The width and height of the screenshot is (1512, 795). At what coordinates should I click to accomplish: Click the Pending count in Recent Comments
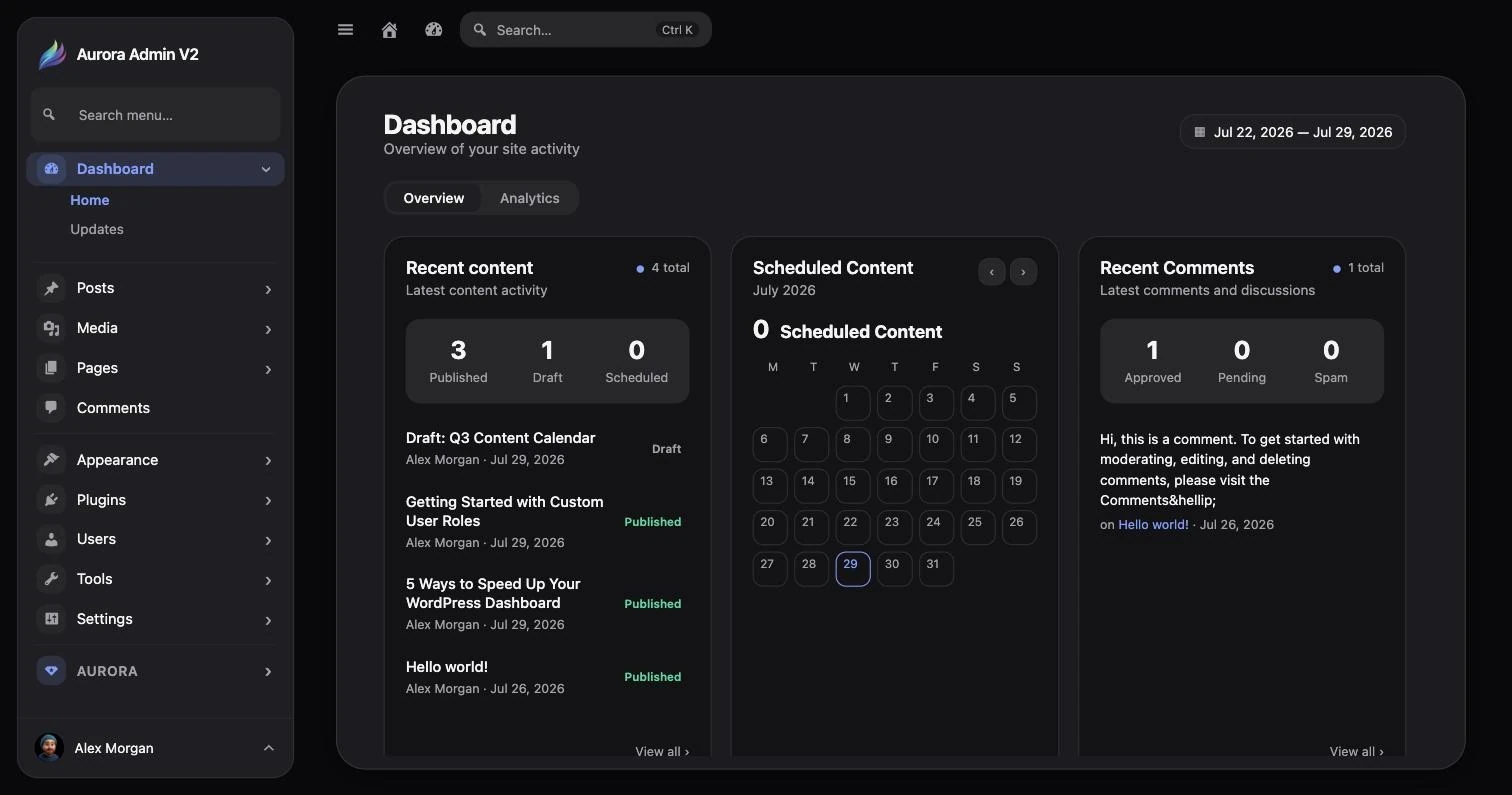(x=1242, y=350)
